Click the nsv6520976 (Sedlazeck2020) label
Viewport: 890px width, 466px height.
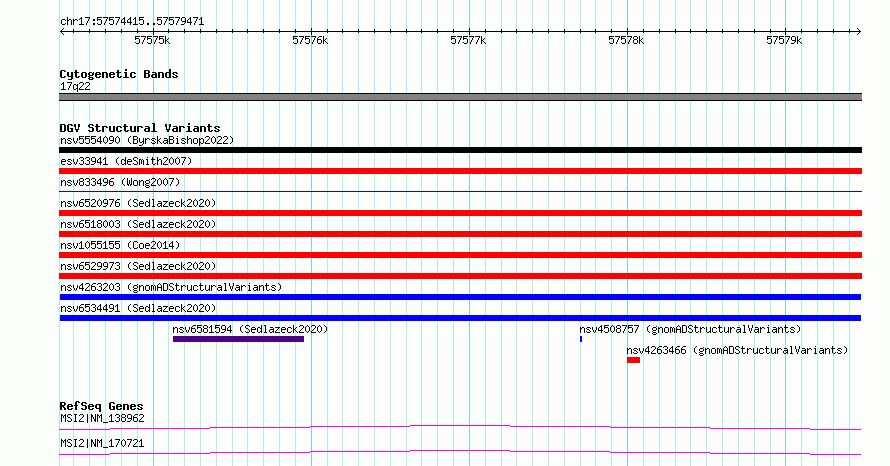coord(138,203)
